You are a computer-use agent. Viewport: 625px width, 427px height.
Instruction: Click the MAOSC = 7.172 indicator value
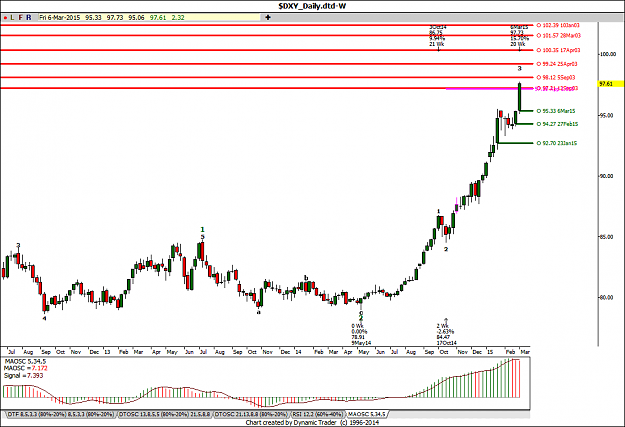(x=26, y=368)
